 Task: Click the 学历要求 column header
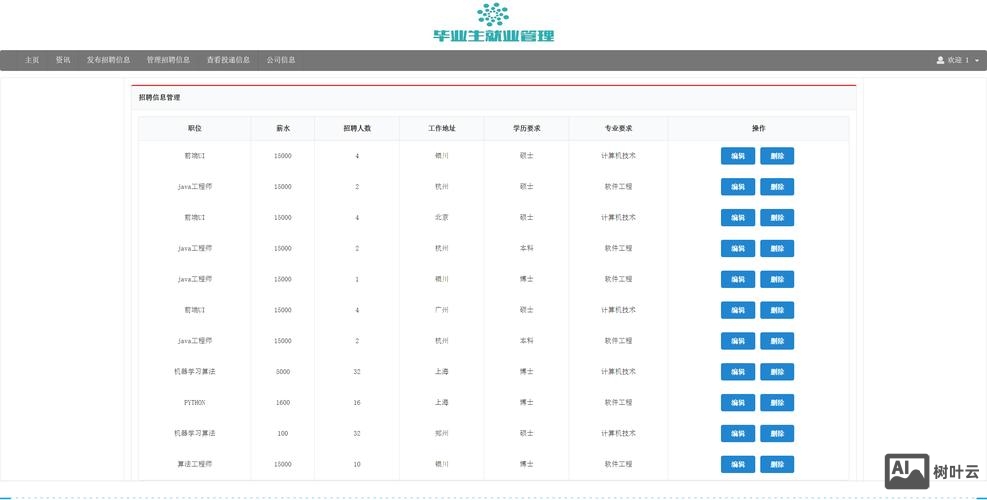tap(526, 128)
